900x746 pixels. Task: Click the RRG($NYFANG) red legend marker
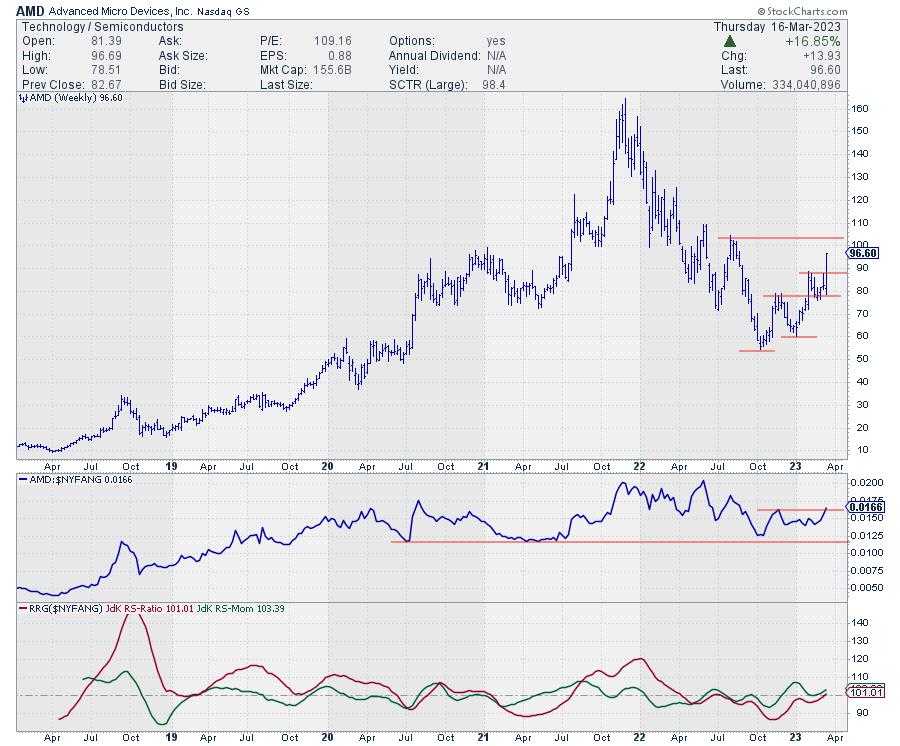(24, 607)
